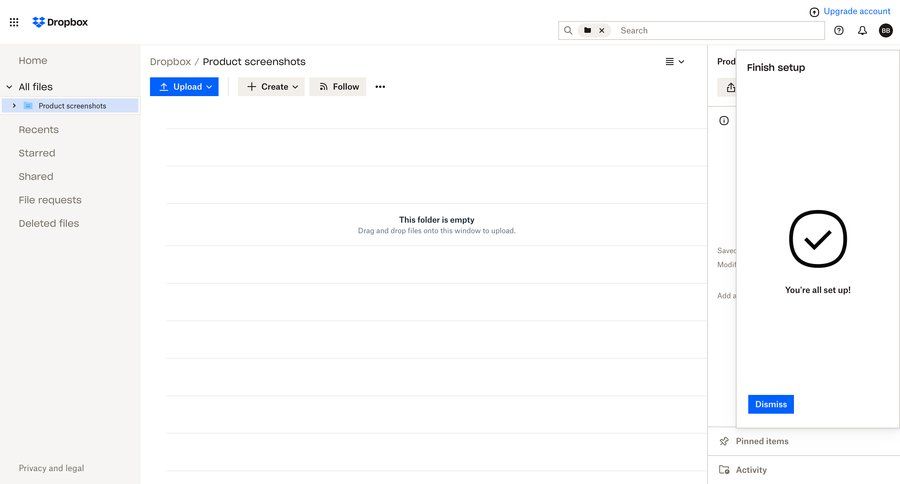Go to Dropbox root in breadcrumb
Image resolution: width=900 pixels, height=484 pixels.
coord(170,61)
